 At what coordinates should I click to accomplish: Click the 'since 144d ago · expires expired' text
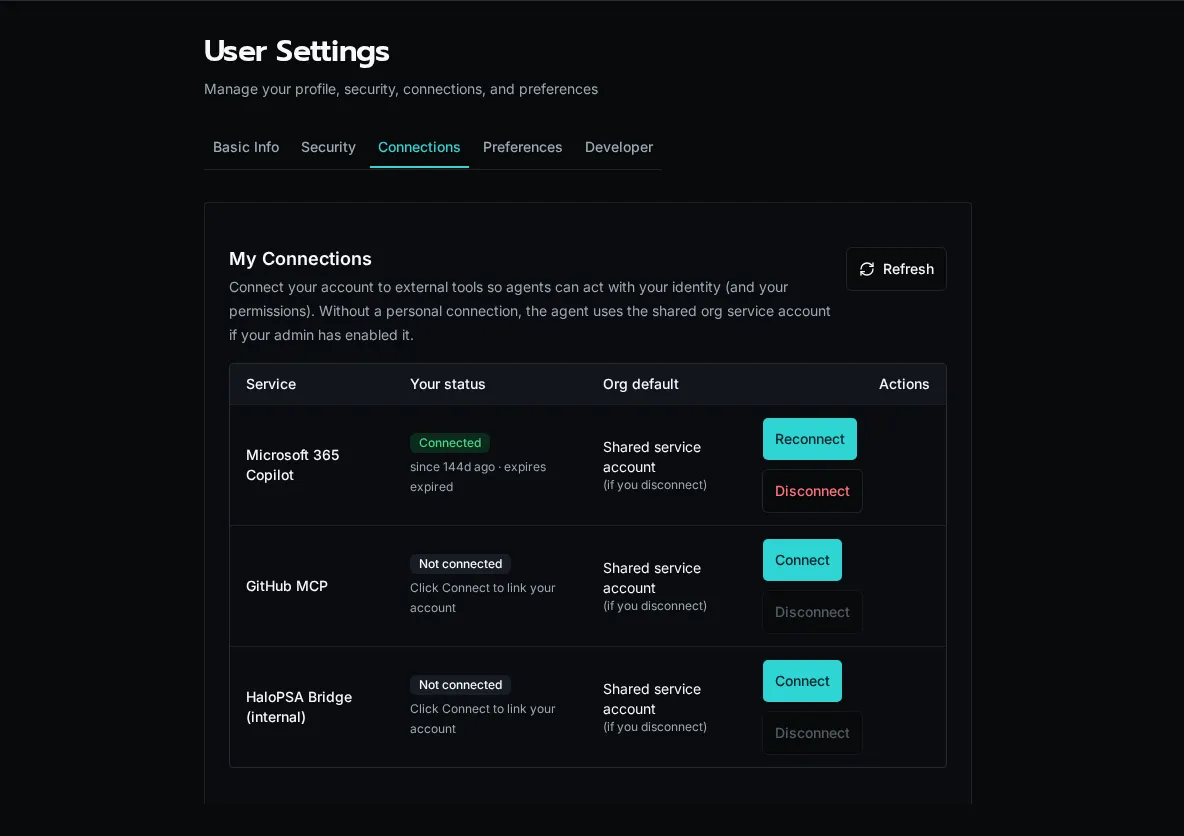[x=477, y=477]
